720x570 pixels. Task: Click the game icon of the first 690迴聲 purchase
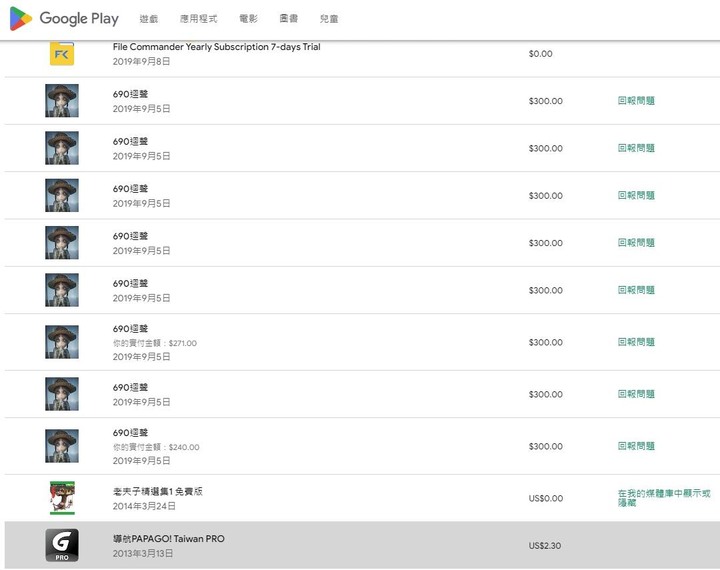62,101
